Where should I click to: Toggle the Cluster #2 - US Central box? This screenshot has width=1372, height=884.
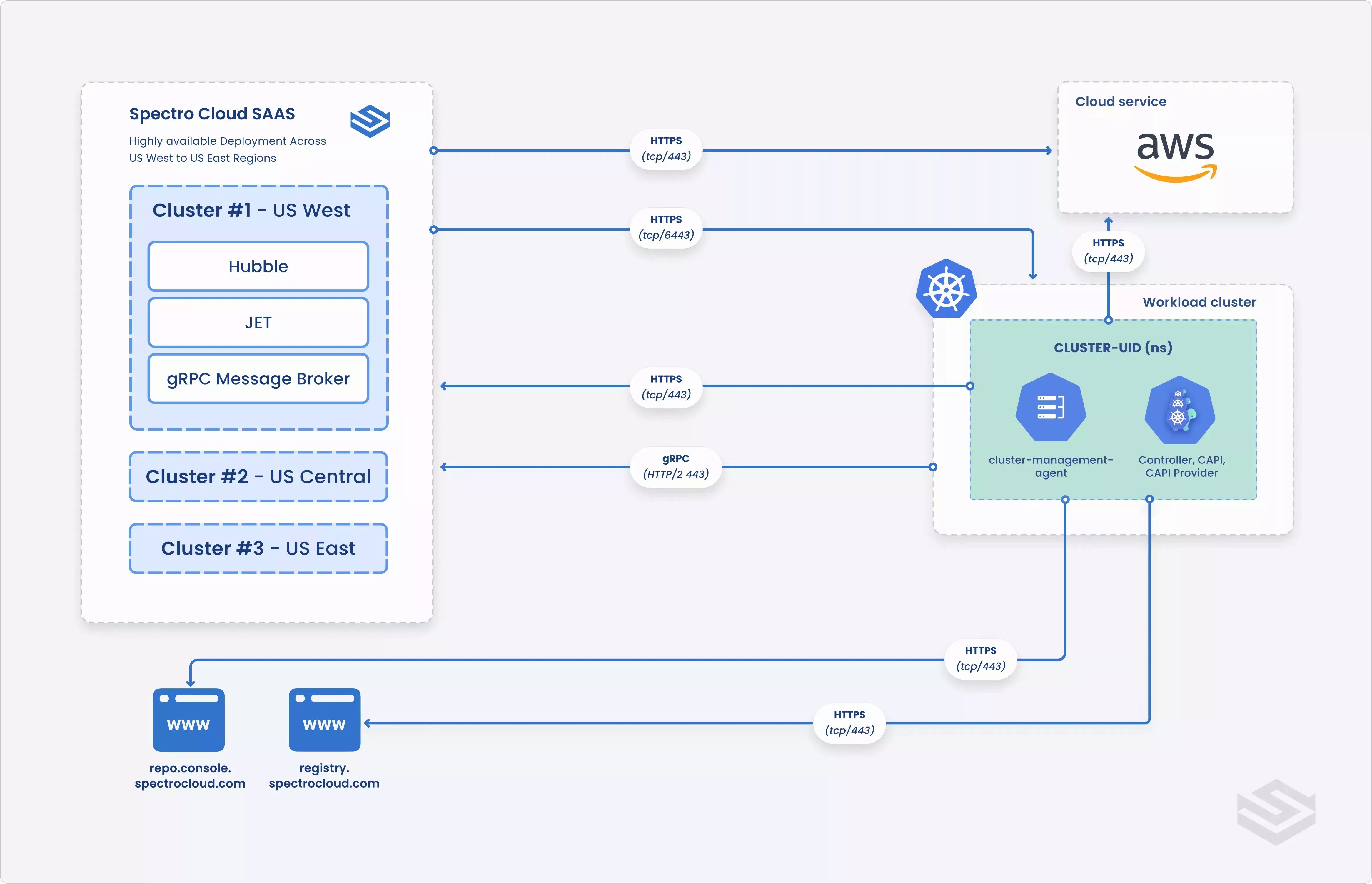(258, 476)
